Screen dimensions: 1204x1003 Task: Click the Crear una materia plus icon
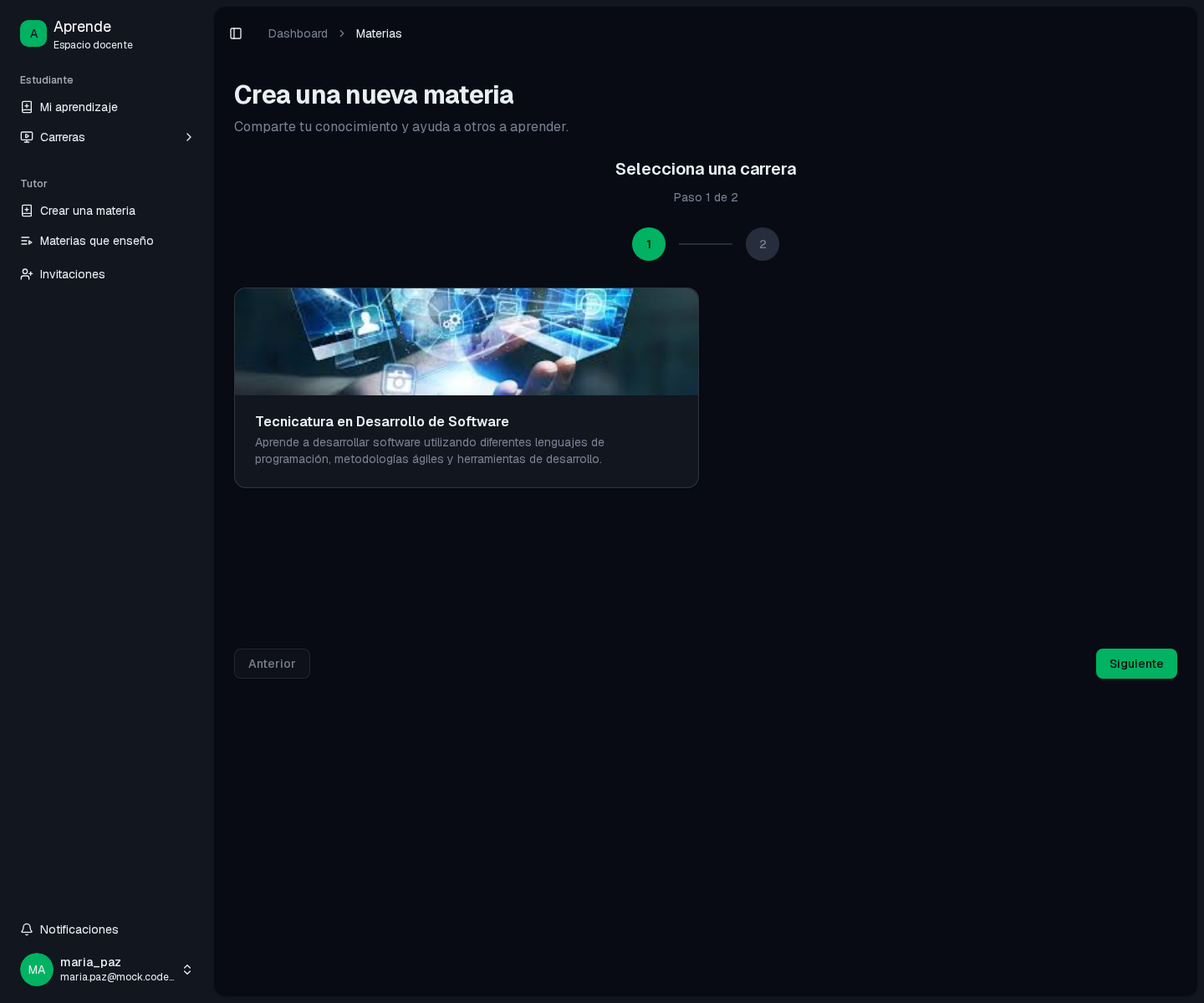pyautogui.click(x=27, y=211)
